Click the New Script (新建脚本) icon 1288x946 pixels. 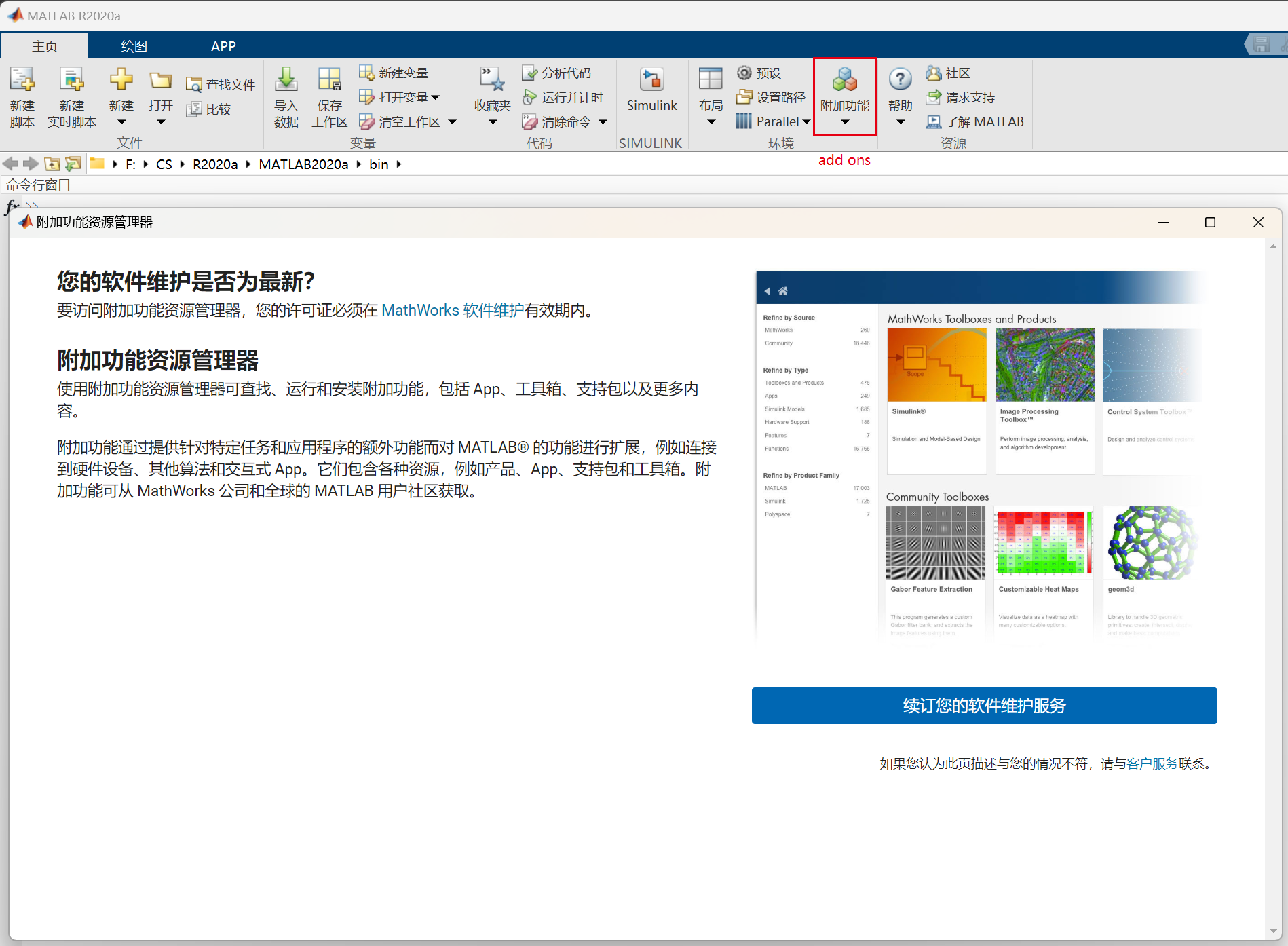[x=22, y=80]
